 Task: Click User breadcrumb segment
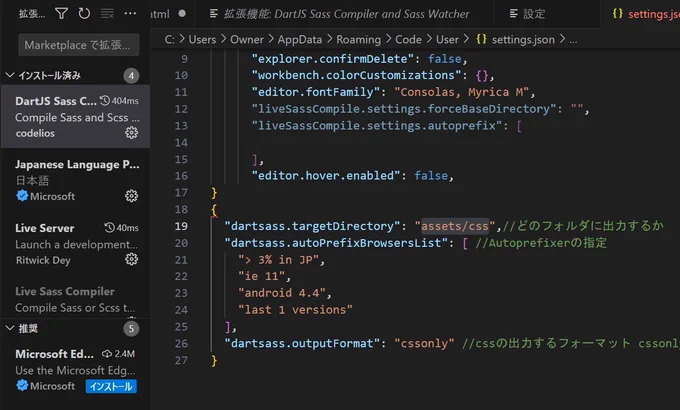[447, 39]
